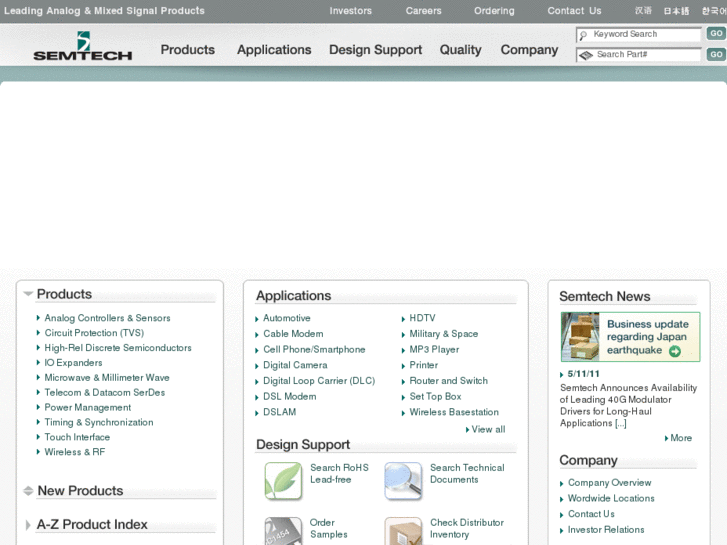727x545 pixels.
Task: Open Worldwide Locations
Action: pyautogui.click(x=611, y=498)
